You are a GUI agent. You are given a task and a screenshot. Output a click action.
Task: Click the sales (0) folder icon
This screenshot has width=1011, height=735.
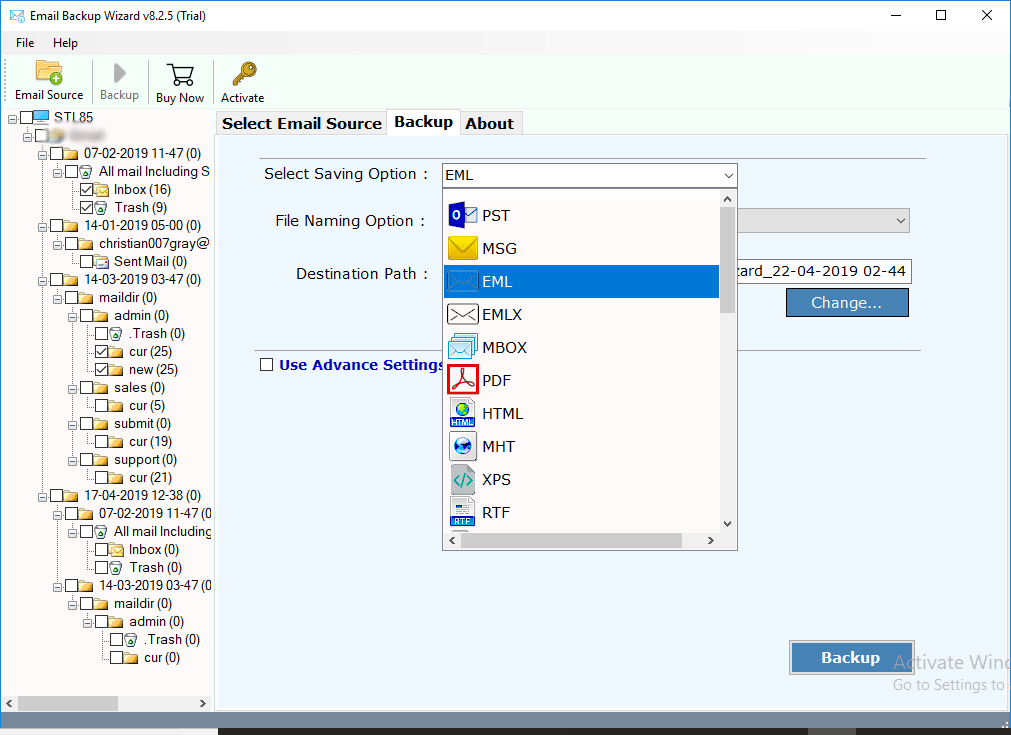tap(101, 388)
